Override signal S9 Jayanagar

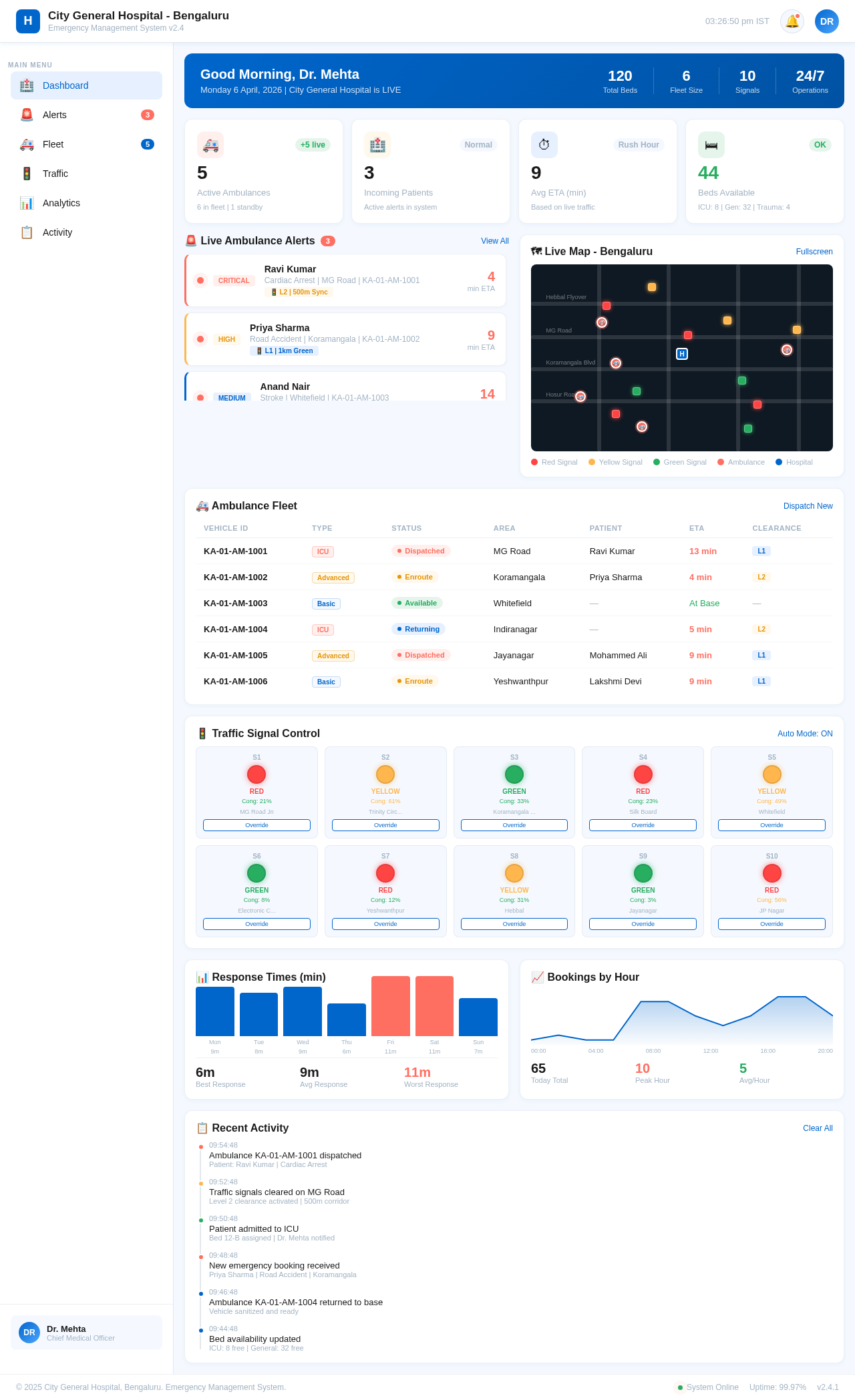tap(643, 924)
